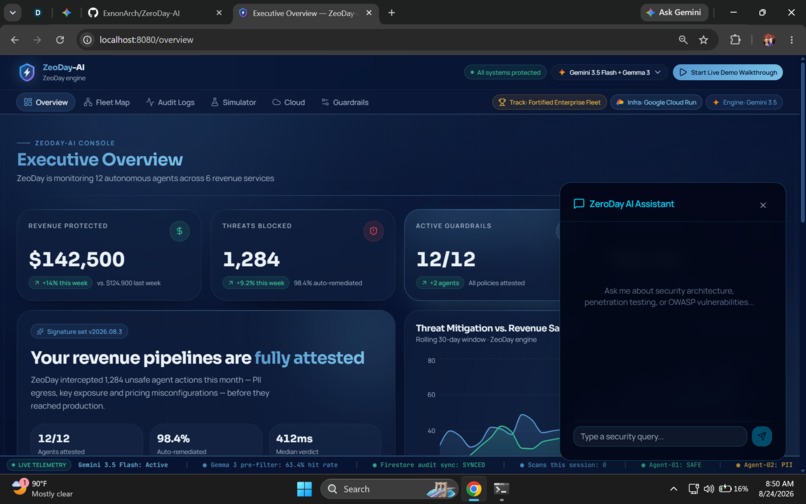This screenshot has width=806, height=504.
Task: Open the new tab plus button
Action: [392, 13]
